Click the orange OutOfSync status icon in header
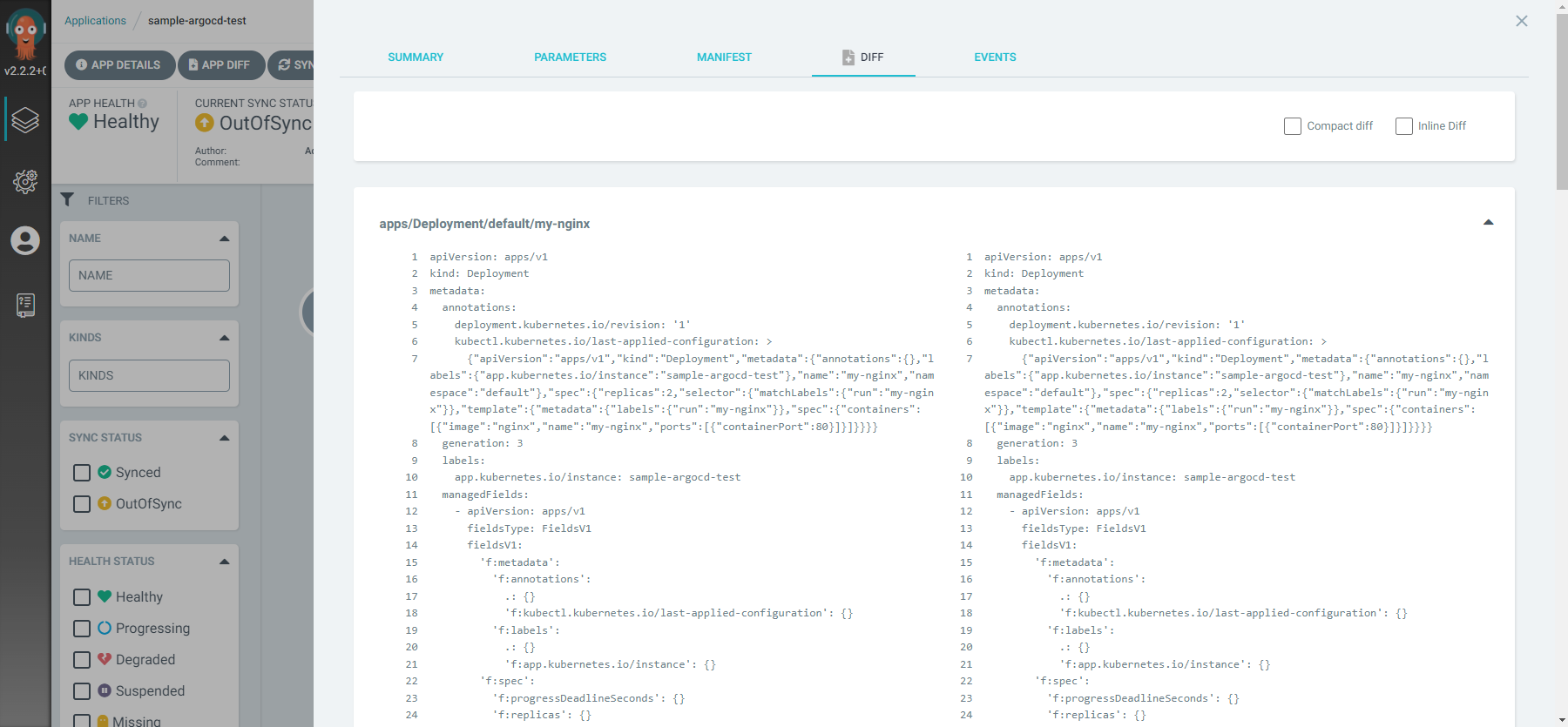1568x727 pixels. coord(205,123)
